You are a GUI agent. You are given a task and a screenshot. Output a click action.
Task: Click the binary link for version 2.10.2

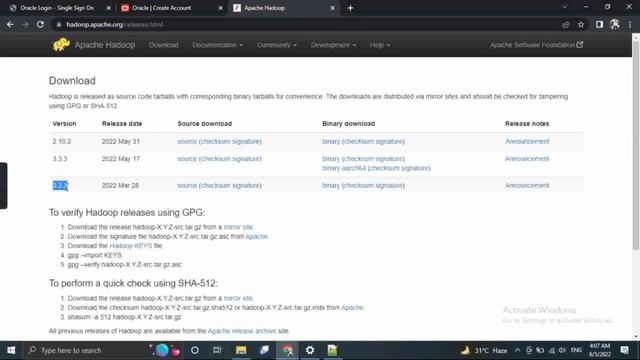331,141
